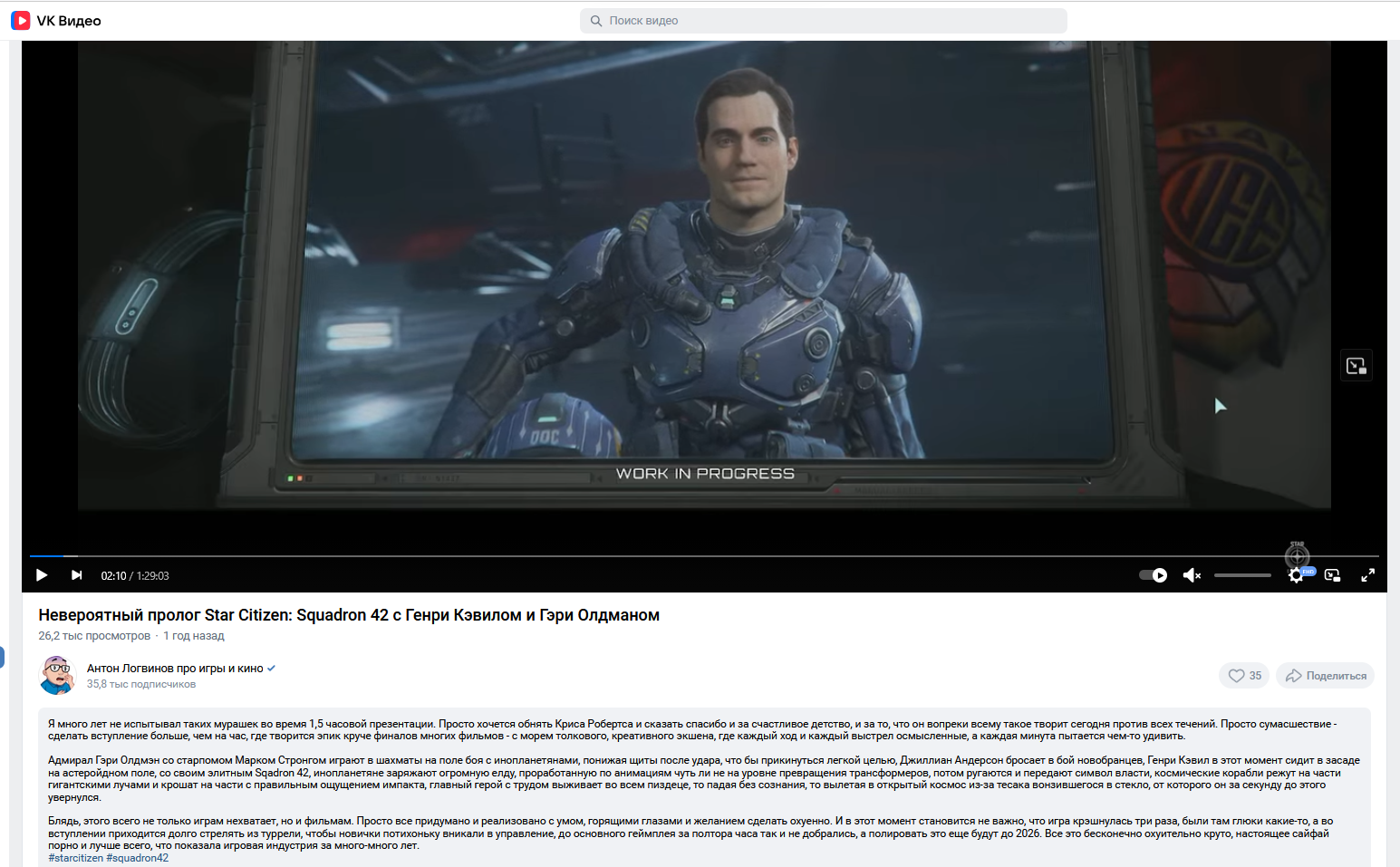Viewport: 1400px width, 867px height.
Task: Toggle the autoplay switch in player
Action: (x=1154, y=575)
